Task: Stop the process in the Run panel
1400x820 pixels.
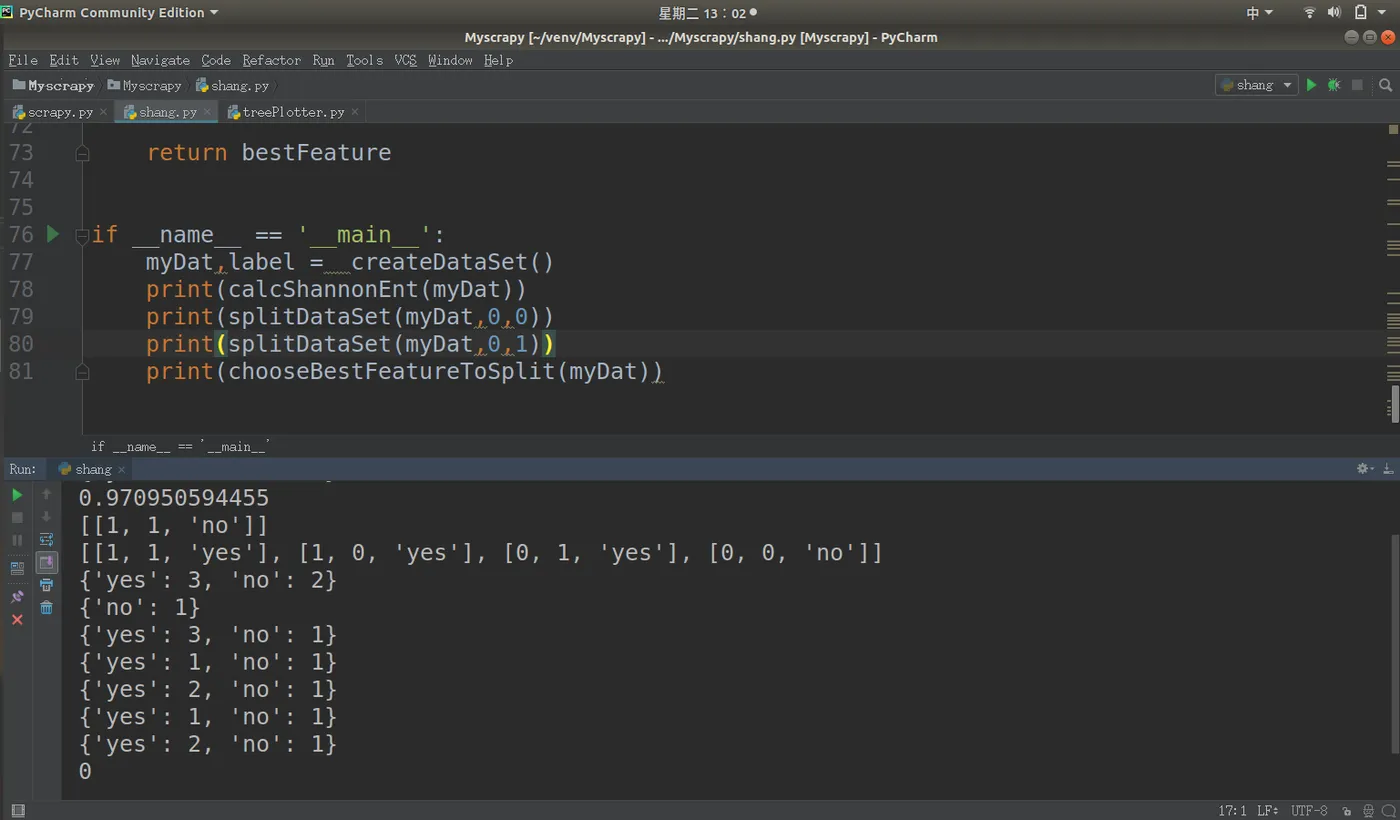Action: click(17, 517)
